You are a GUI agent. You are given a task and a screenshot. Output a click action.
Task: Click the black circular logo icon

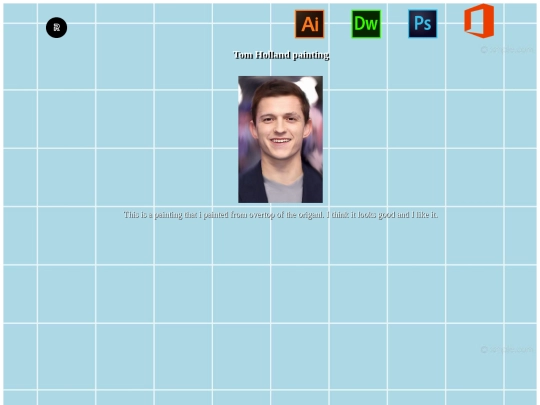pos(56,28)
